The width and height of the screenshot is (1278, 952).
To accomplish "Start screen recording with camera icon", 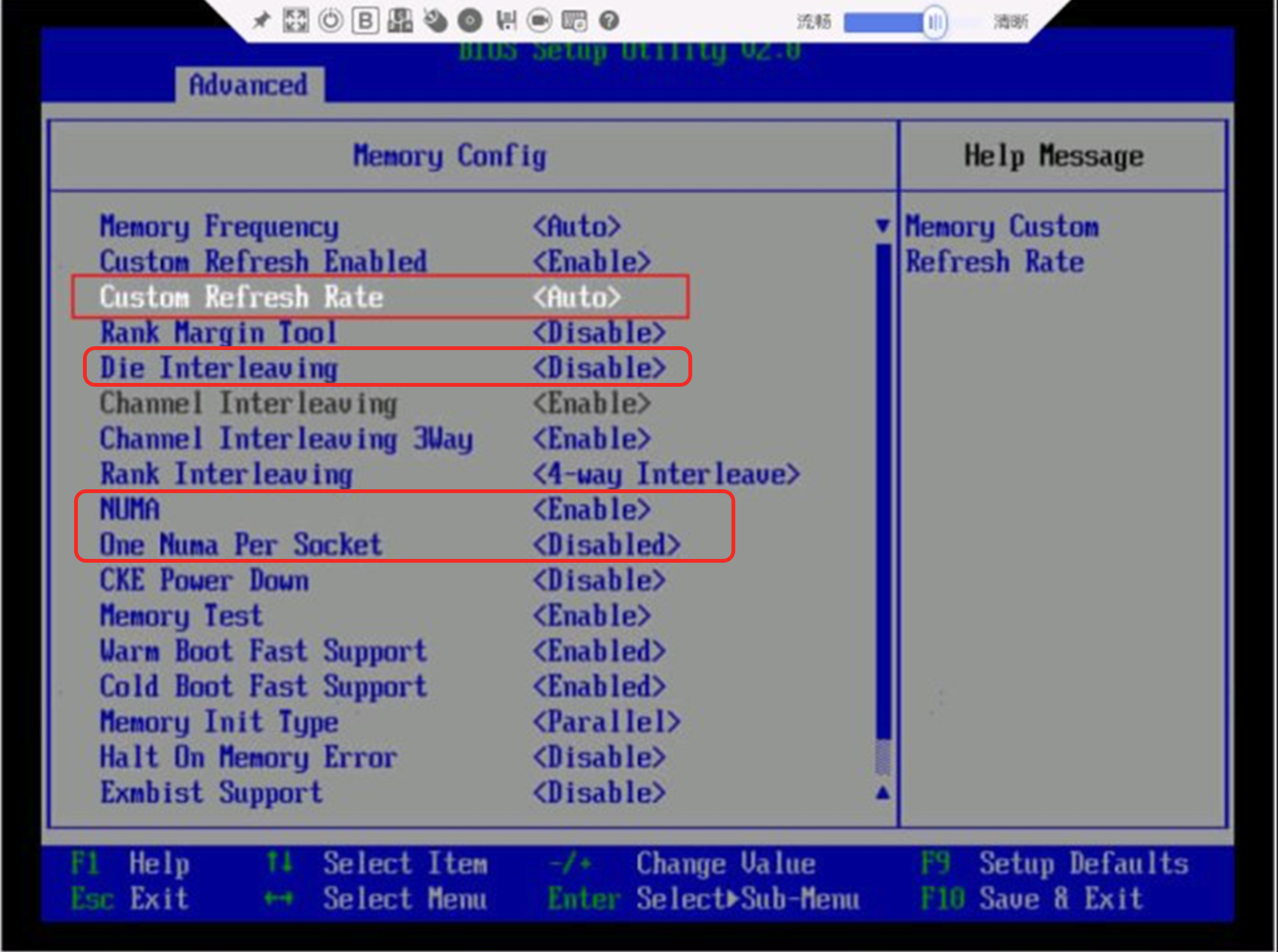I will pyautogui.click(x=539, y=21).
